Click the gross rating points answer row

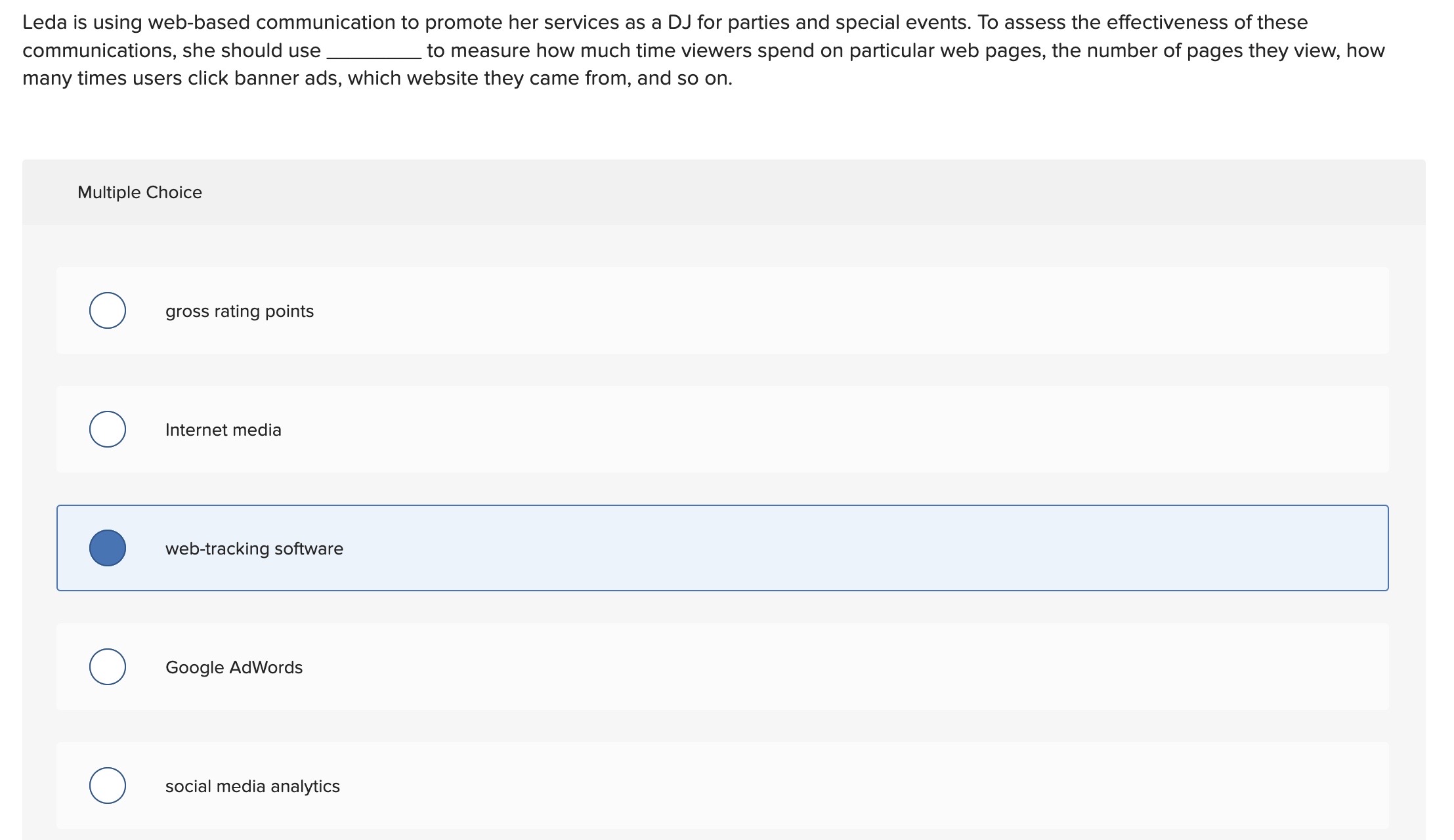(722, 311)
